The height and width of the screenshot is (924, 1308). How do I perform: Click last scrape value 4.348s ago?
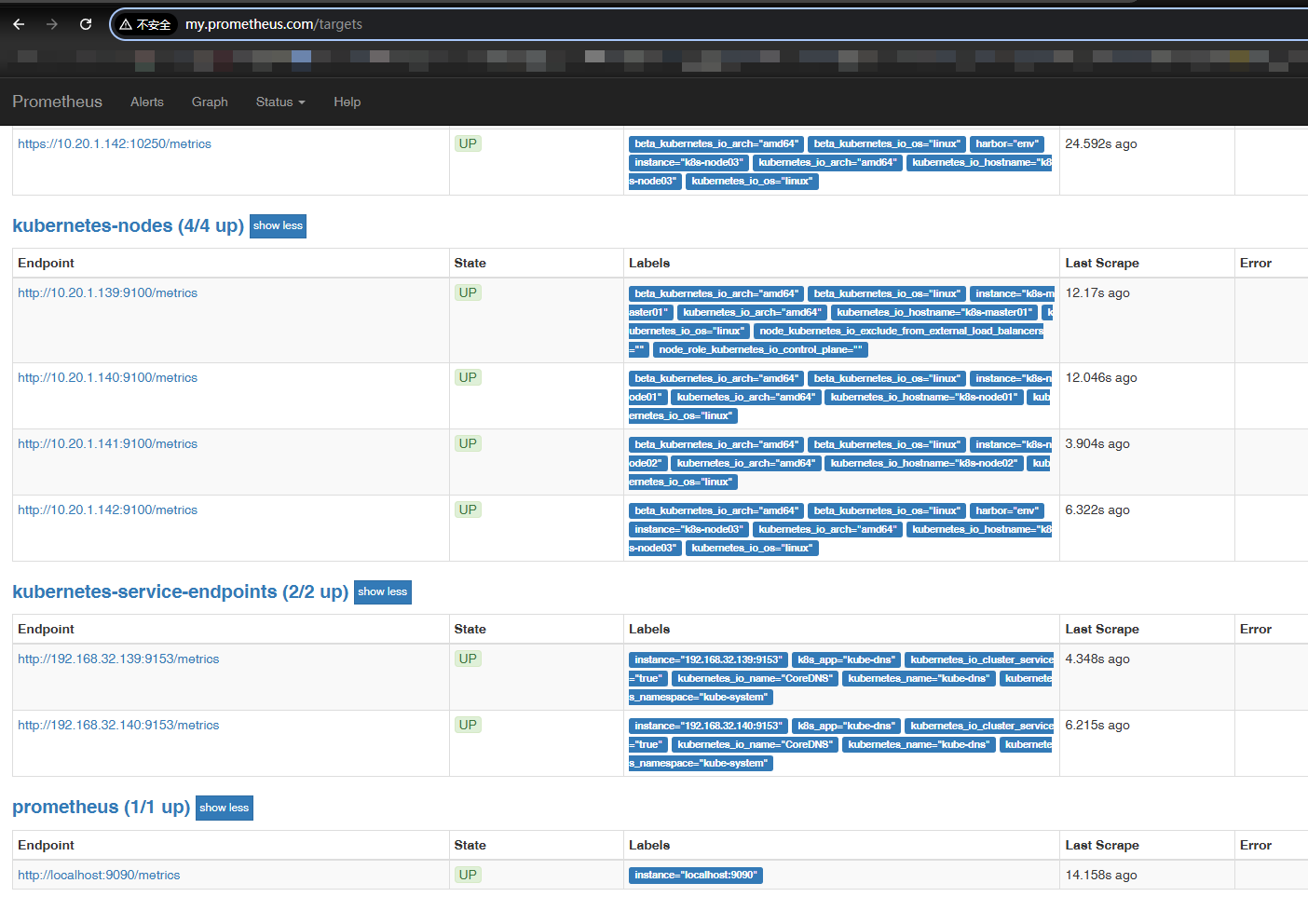coord(1097,659)
